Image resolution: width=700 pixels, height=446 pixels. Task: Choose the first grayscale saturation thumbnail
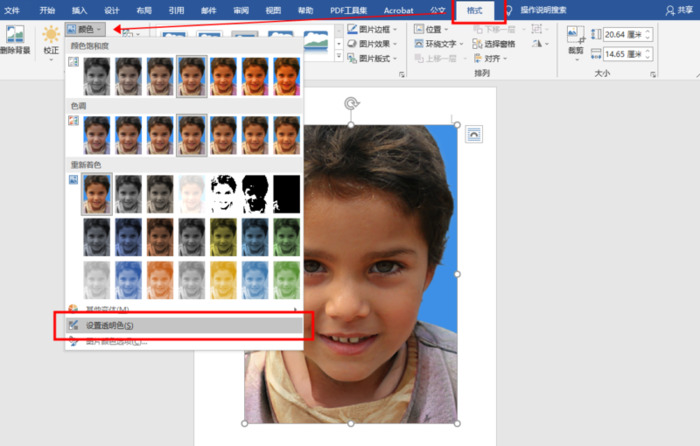[x=97, y=76]
